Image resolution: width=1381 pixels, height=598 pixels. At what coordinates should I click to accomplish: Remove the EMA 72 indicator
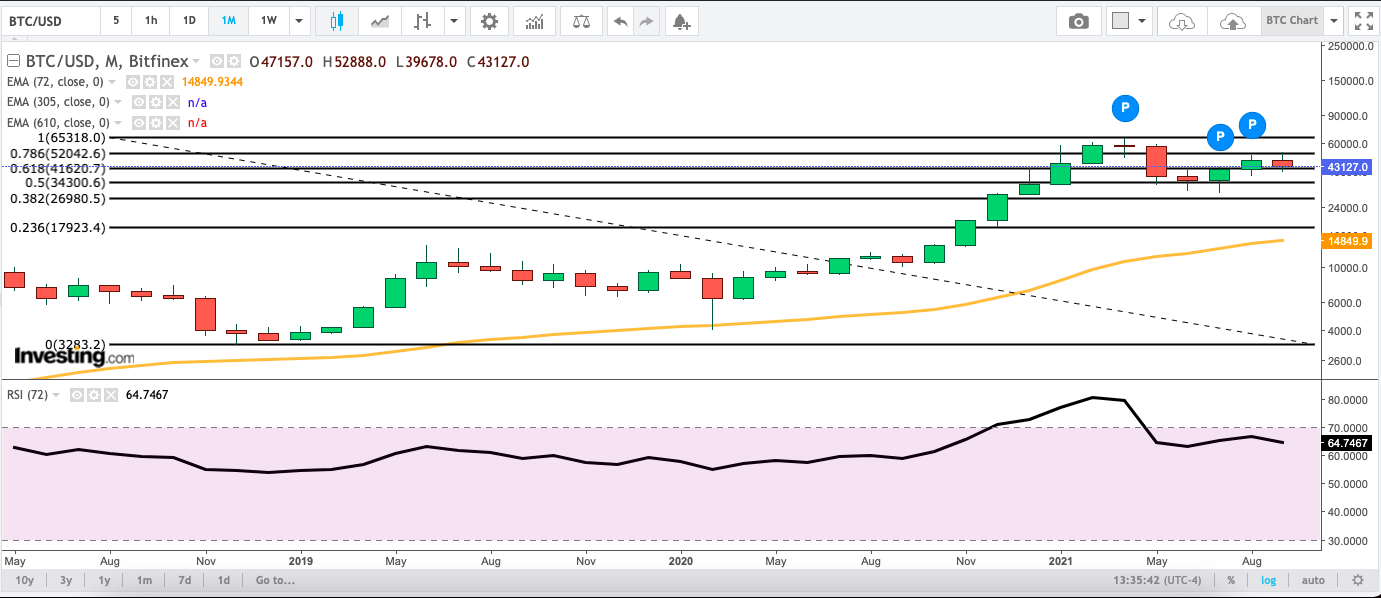point(168,82)
